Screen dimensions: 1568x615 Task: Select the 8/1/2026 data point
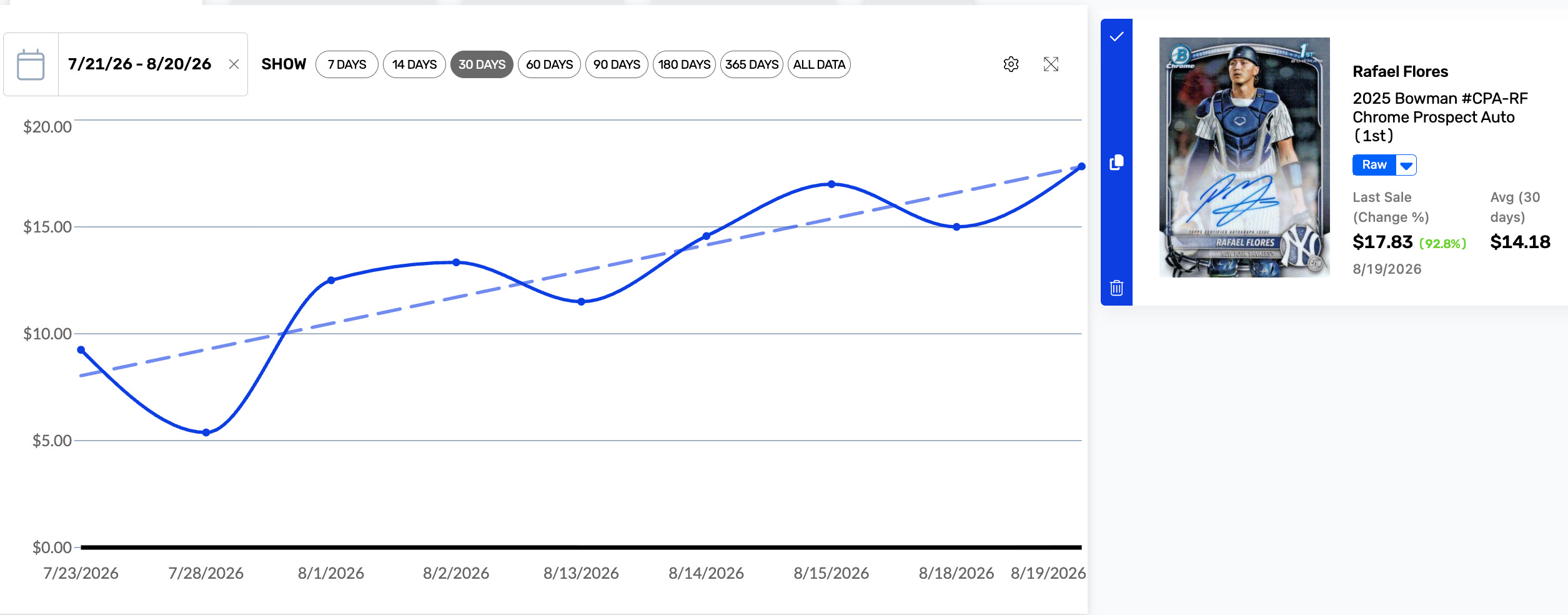pos(331,280)
